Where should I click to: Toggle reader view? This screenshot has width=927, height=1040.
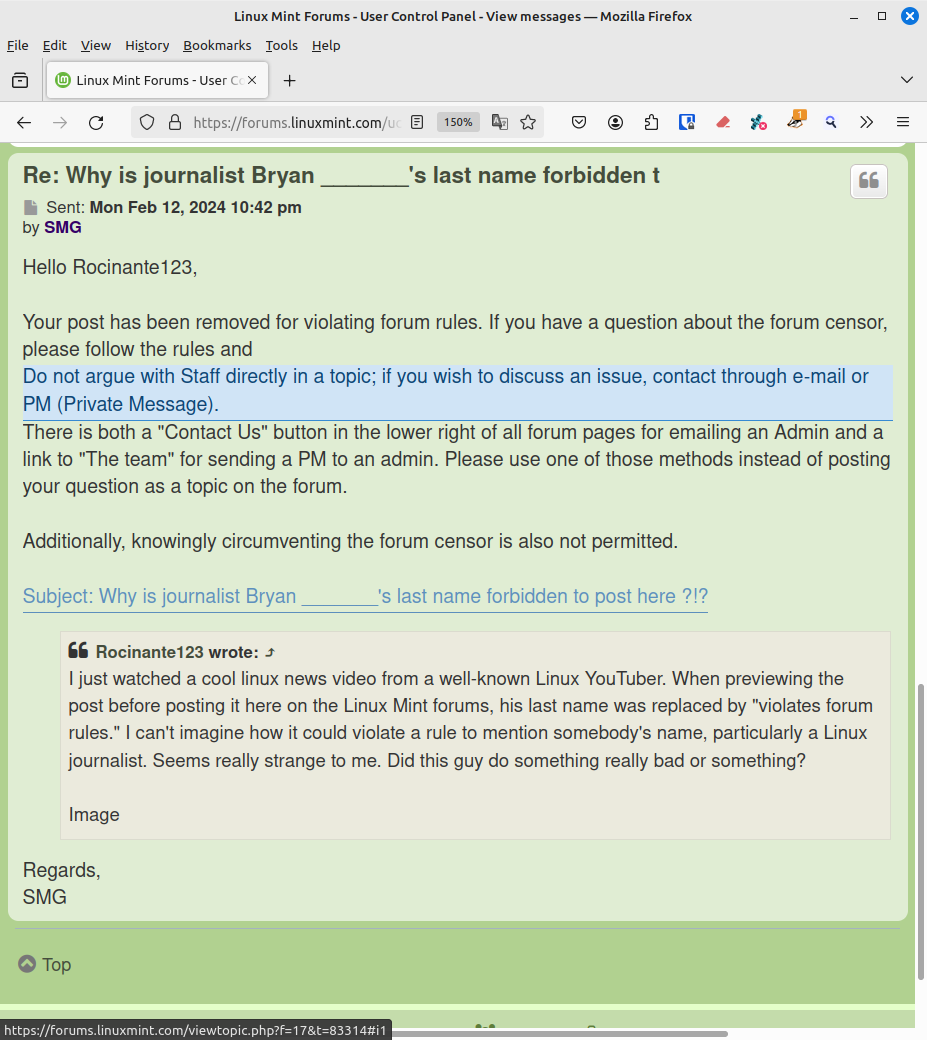[x=416, y=122]
